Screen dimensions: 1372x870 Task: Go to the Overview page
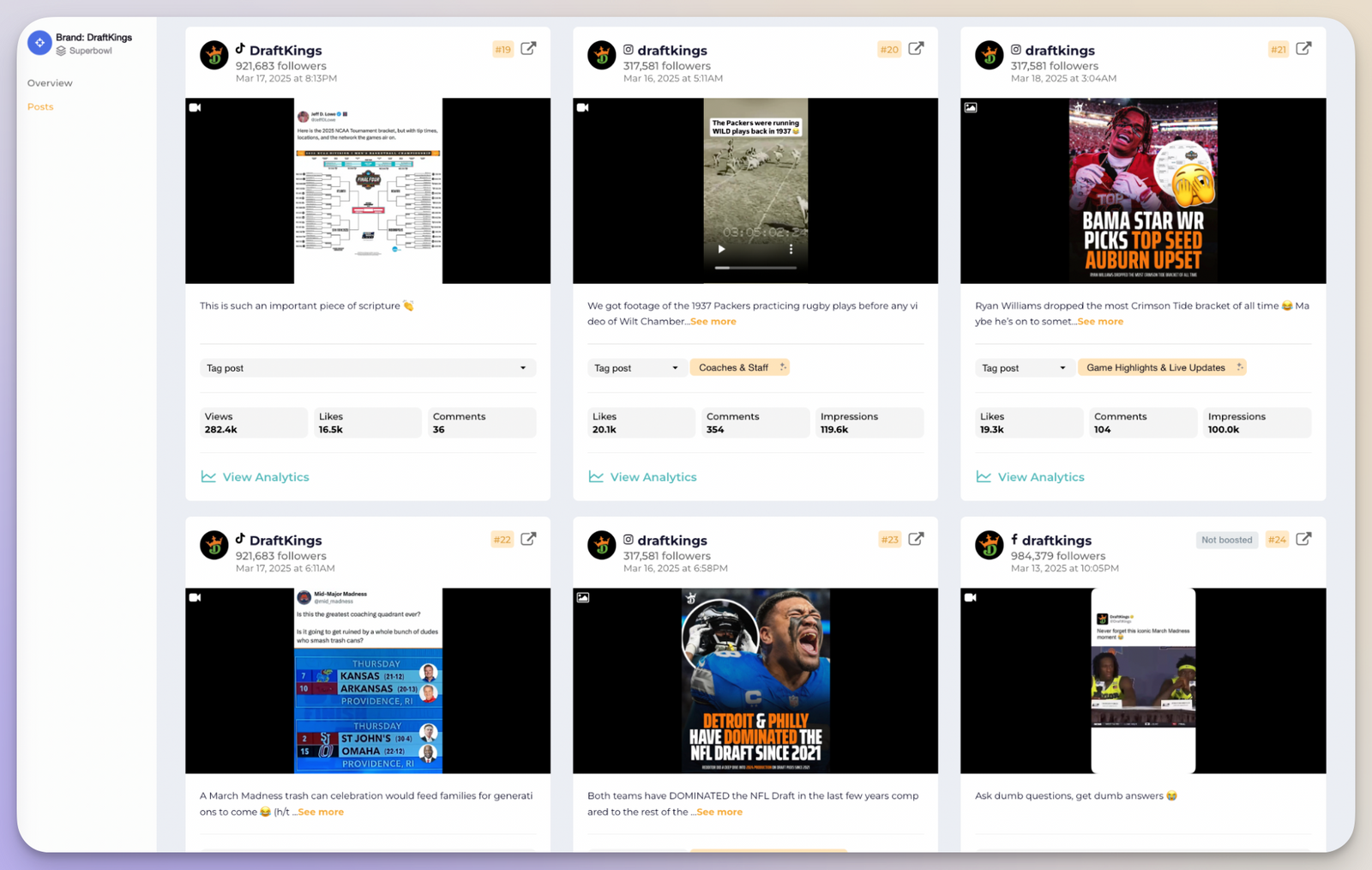click(50, 83)
